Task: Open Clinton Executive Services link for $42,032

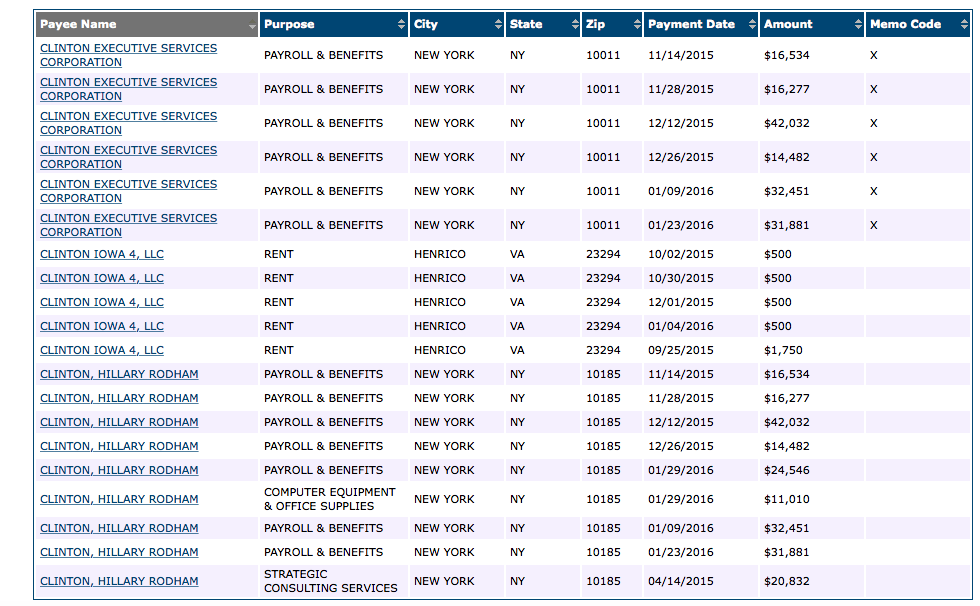Action: point(129,123)
